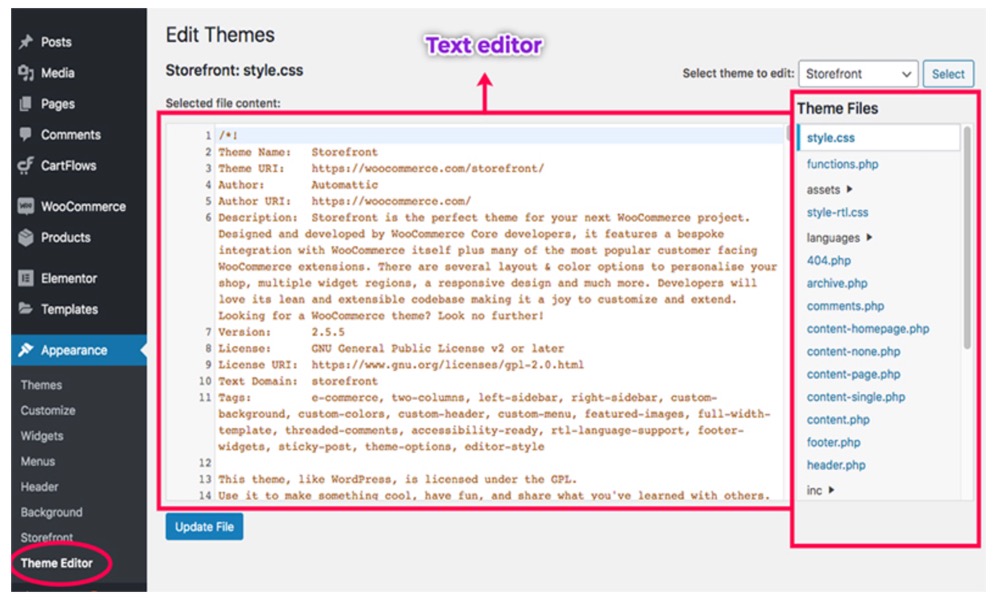The image size is (1000, 600).
Task: Open the Header submenu link
Action: coord(39,487)
